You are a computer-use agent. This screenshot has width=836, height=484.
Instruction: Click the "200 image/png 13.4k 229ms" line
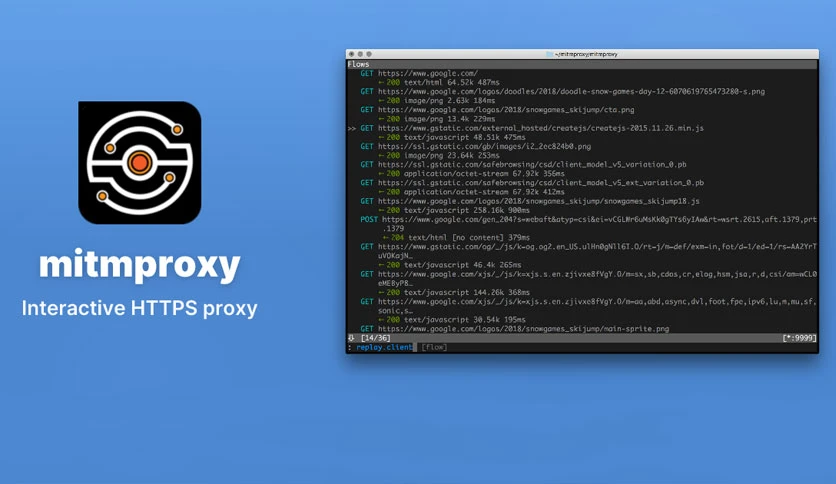point(437,119)
